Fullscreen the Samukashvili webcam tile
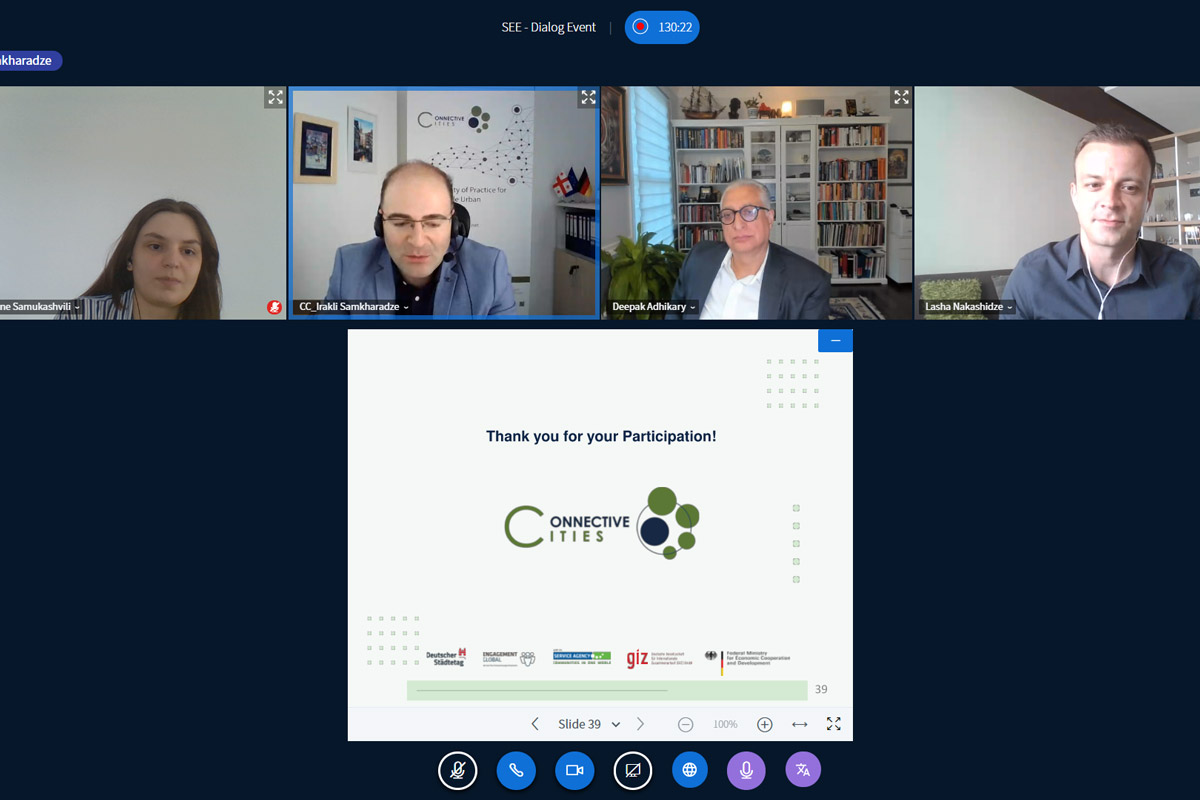The height and width of the screenshot is (800, 1200). [x=275, y=97]
